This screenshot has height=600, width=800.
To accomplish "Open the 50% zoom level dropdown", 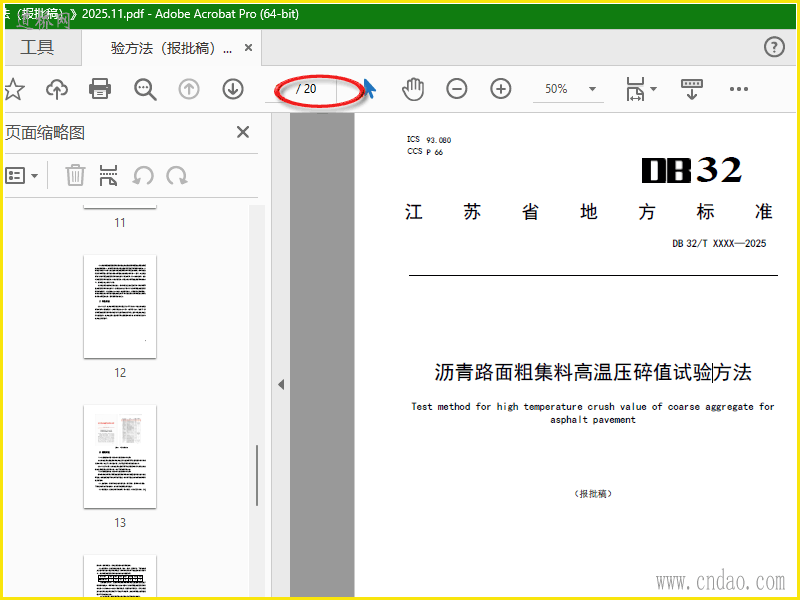I will click(568, 89).
